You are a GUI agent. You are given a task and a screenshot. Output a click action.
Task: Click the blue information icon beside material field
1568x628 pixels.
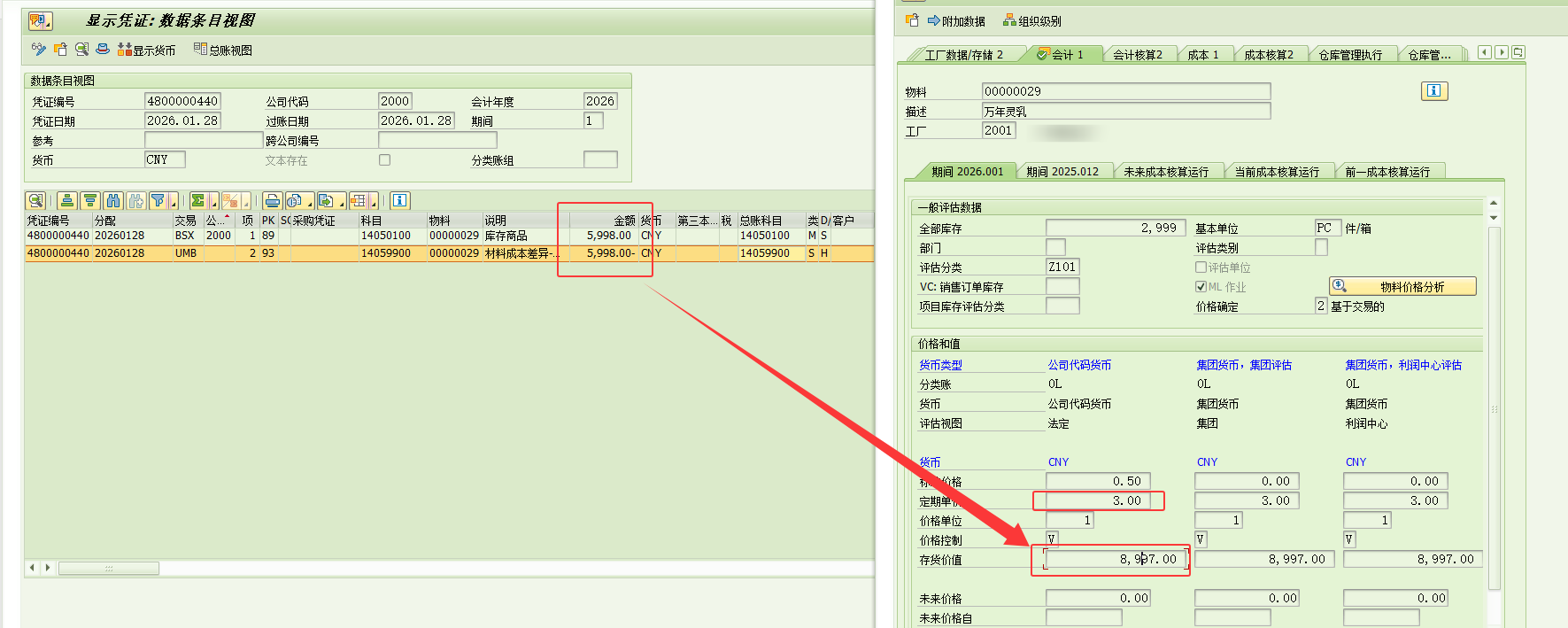tap(1433, 91)
